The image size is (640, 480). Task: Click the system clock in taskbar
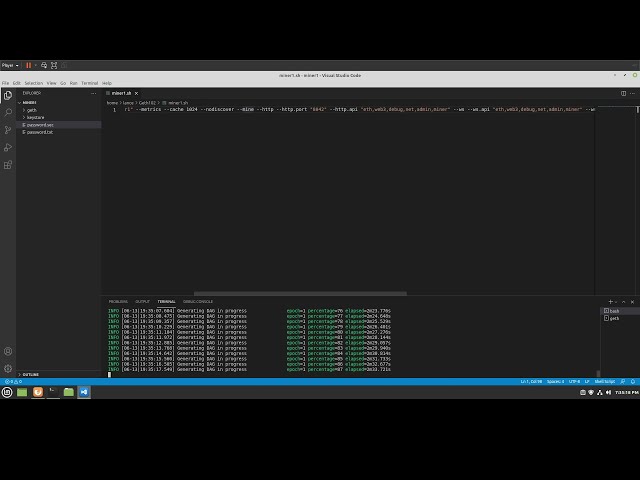(627, 392)
